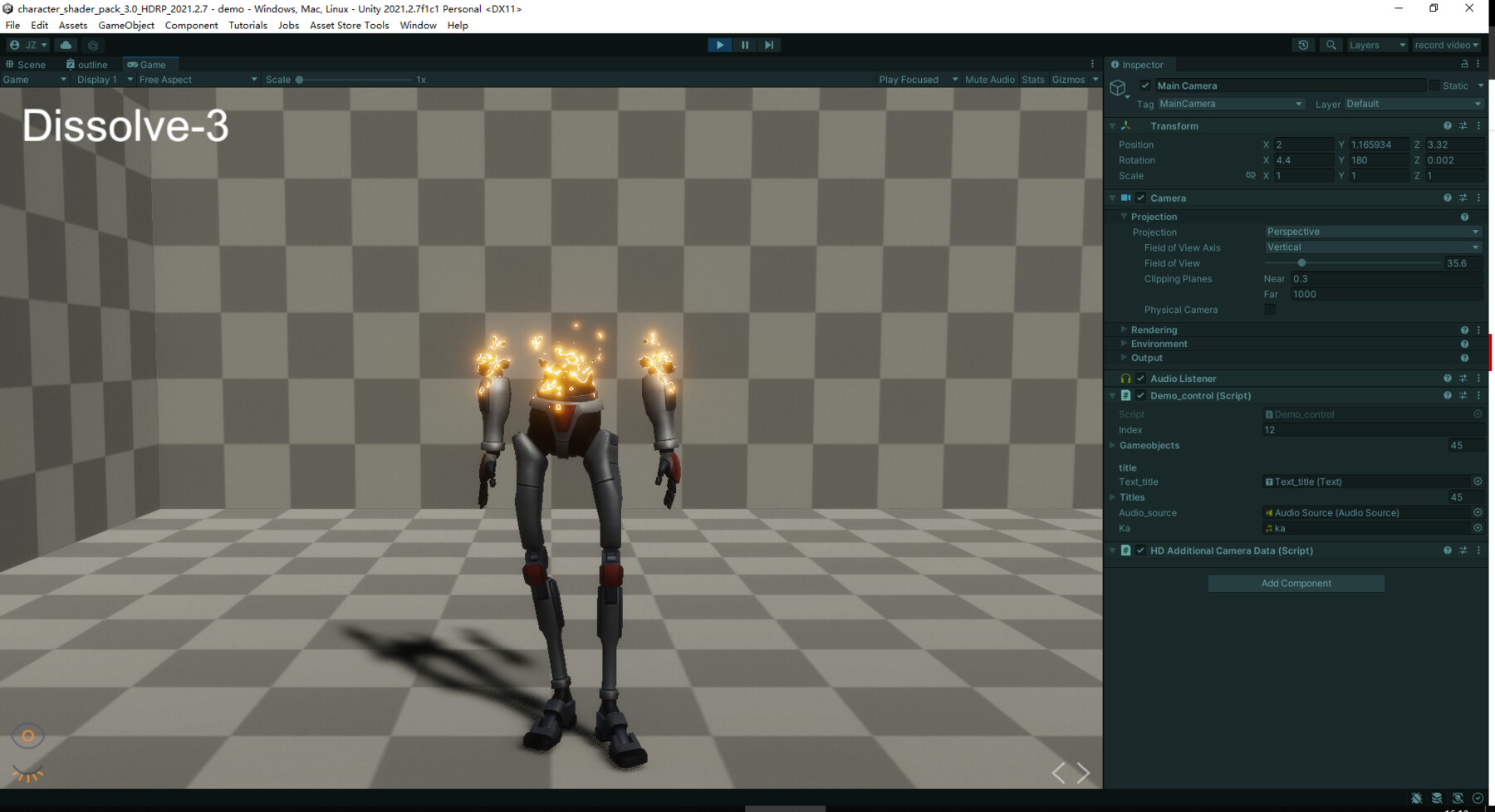Click the Add Component button
The width and height of the screenshot is (1495, 812).
point(1296,583)
